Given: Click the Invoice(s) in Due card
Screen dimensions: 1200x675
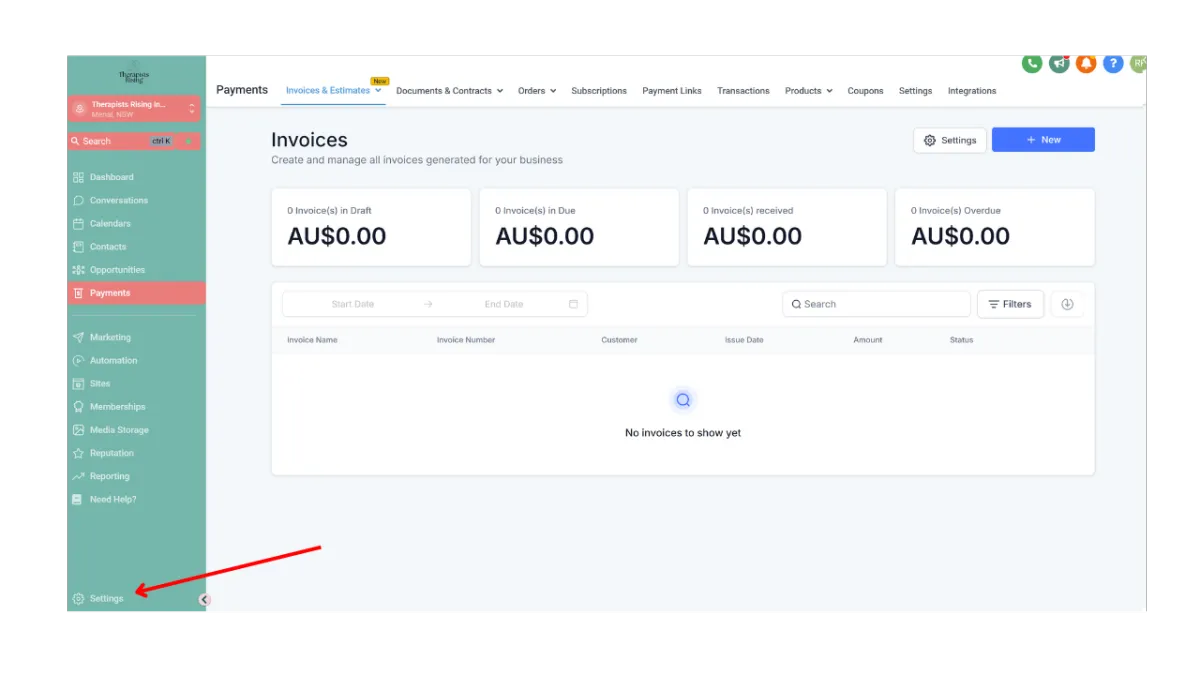Looking at the screenshot, I should pos(579,227).
